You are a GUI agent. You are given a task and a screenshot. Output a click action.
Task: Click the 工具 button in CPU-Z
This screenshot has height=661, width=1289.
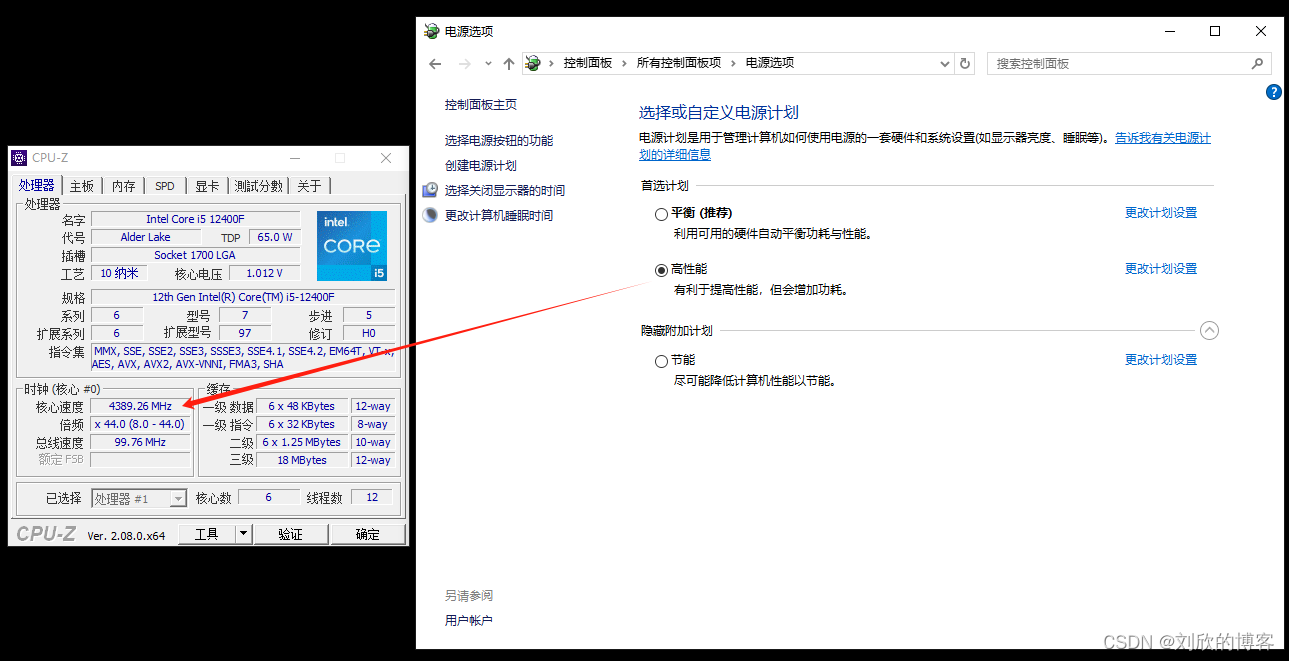pos(207,534)
